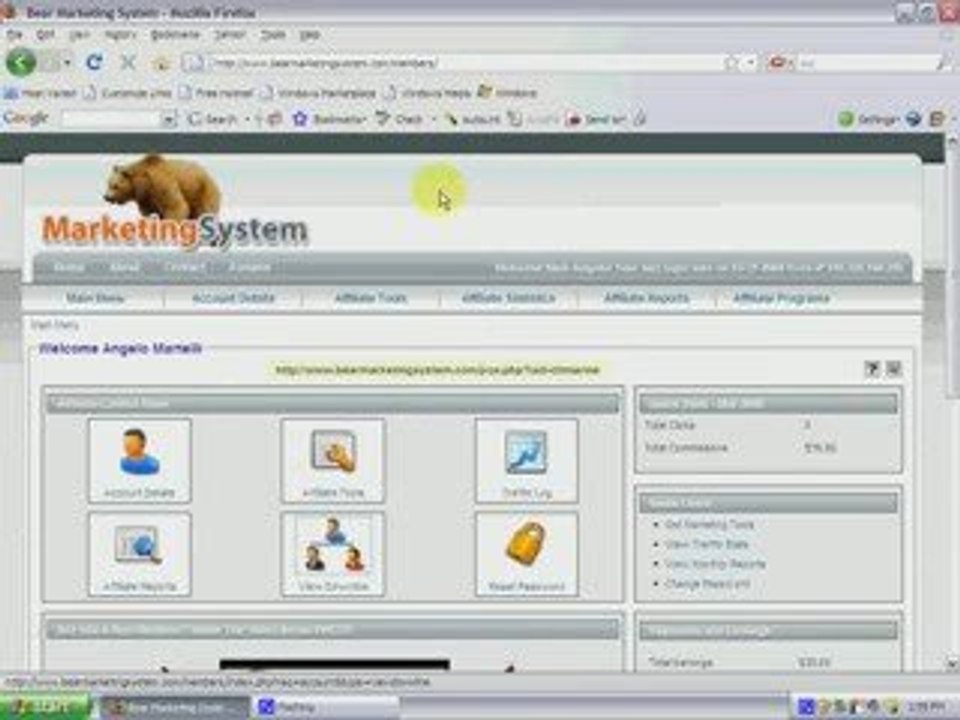Click the search engine icon in search box
Viewport: 960px width, 720px height.
click(x=778, y=62)
